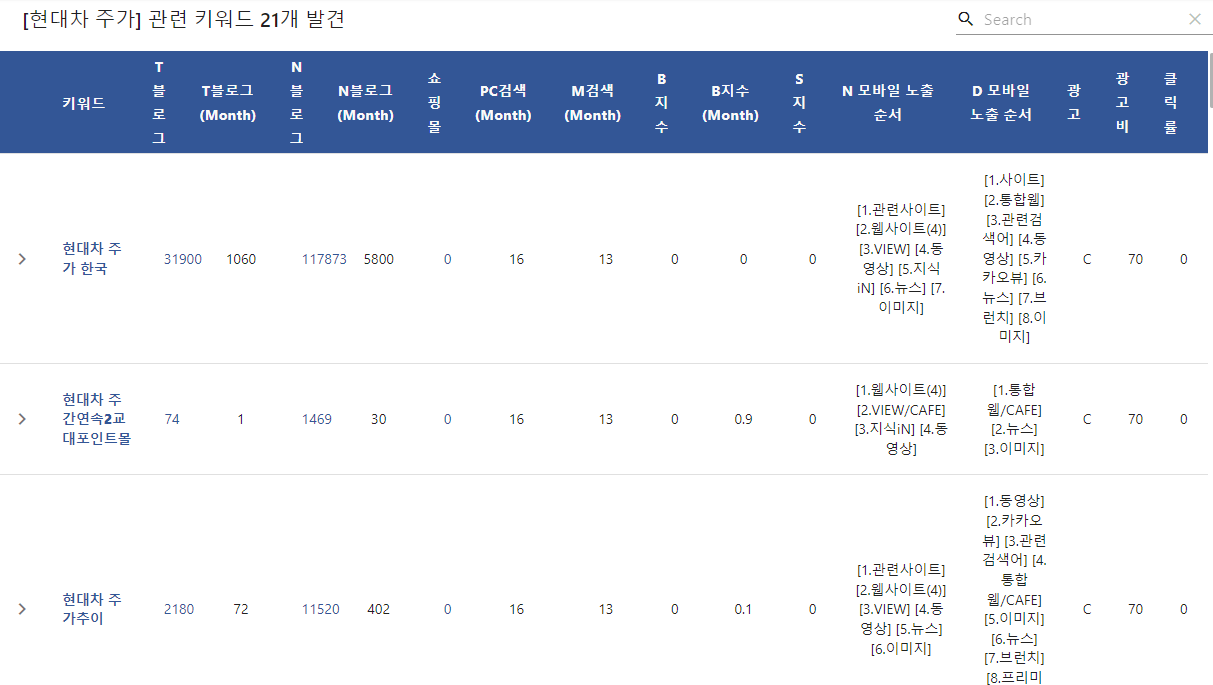This screenshot has height=685, width=1213.
Task: Open T블로그 count 74 link
Action: coord(172,419)
